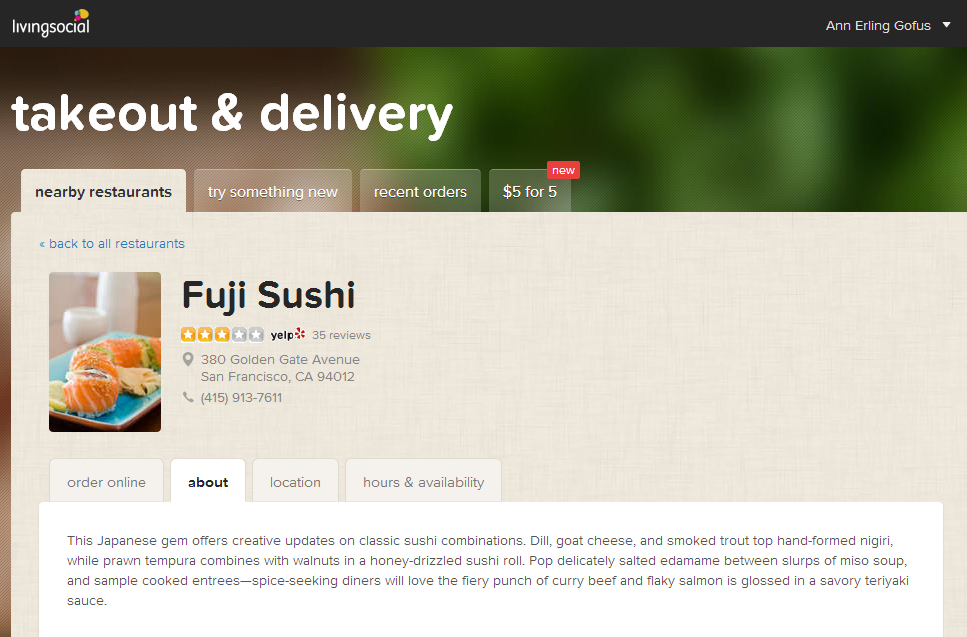
Task: Click the LivingSocial logo
Action: pos(51,23)
